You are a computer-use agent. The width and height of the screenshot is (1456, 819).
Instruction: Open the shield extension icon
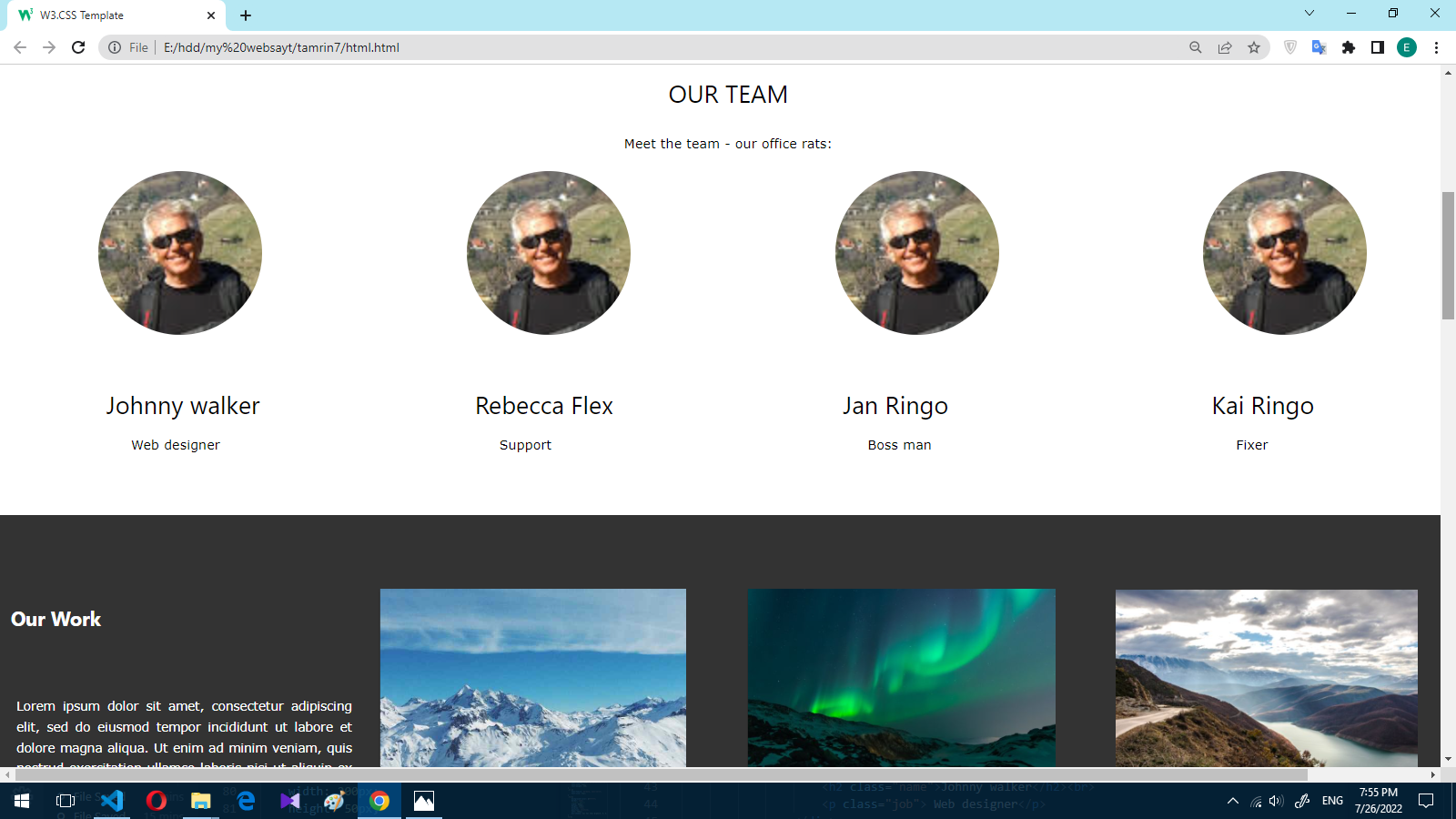point(1290,47)
